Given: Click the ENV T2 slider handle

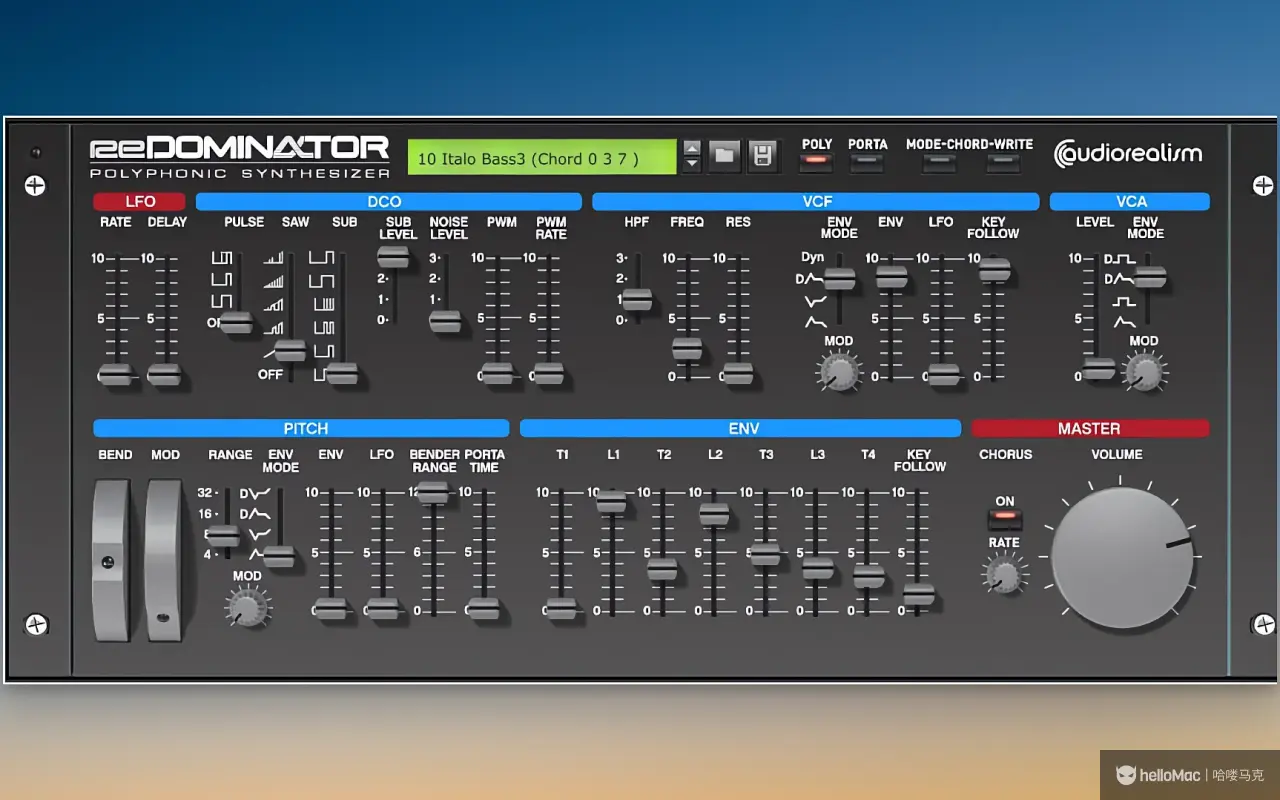Looking at the screenshot, I should [x=663, y=569].
